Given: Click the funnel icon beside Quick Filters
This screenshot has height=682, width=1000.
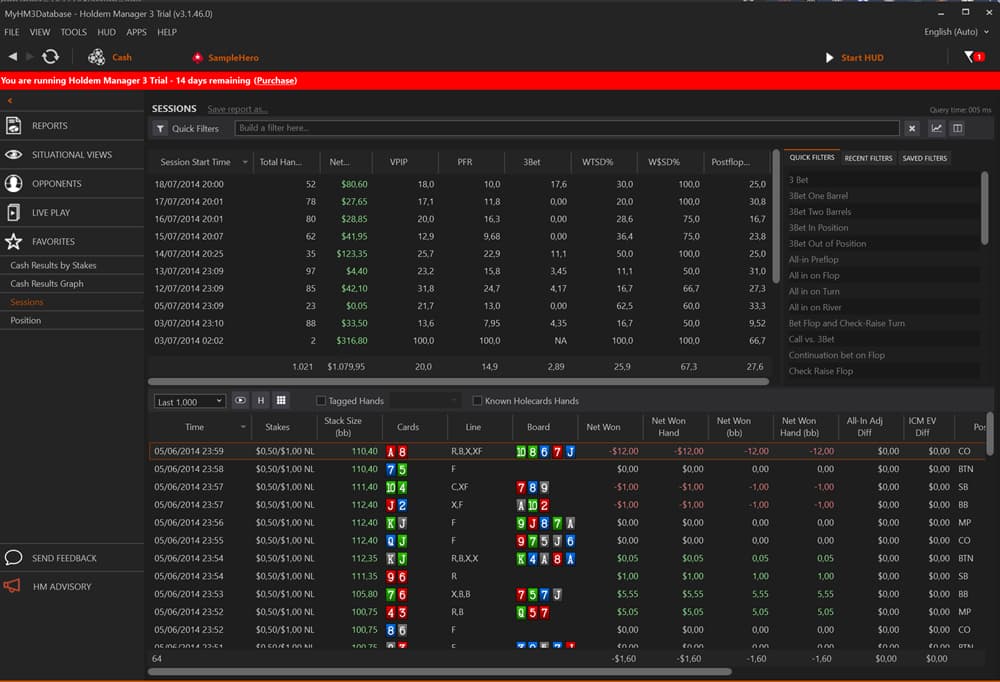Looking at the screenshot, I should click(161, 128).
